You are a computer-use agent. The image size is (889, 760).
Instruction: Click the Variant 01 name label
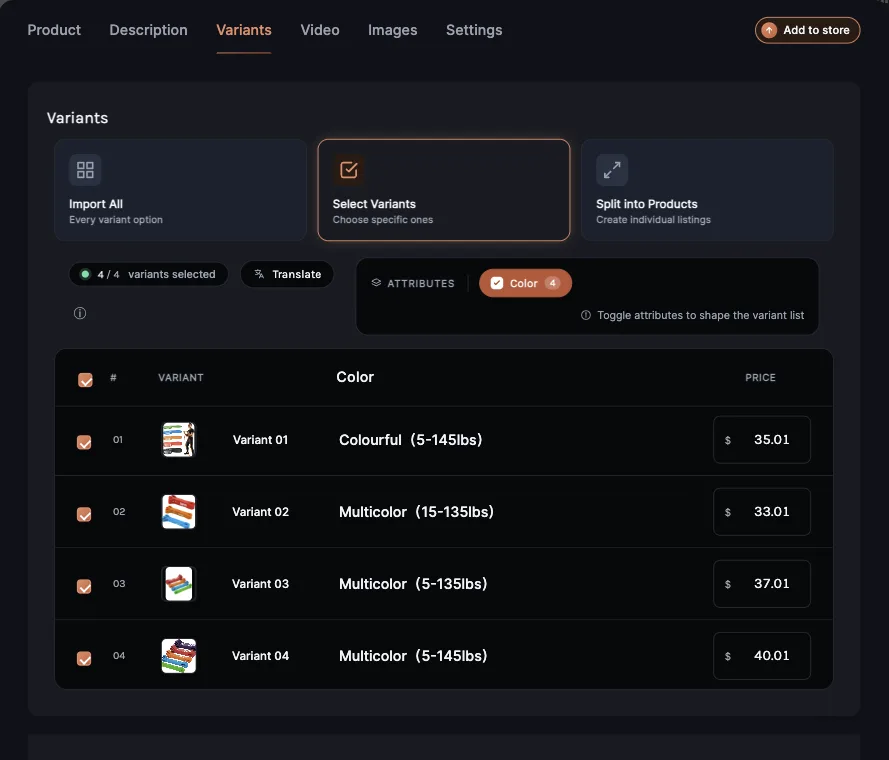click(260, 440)
